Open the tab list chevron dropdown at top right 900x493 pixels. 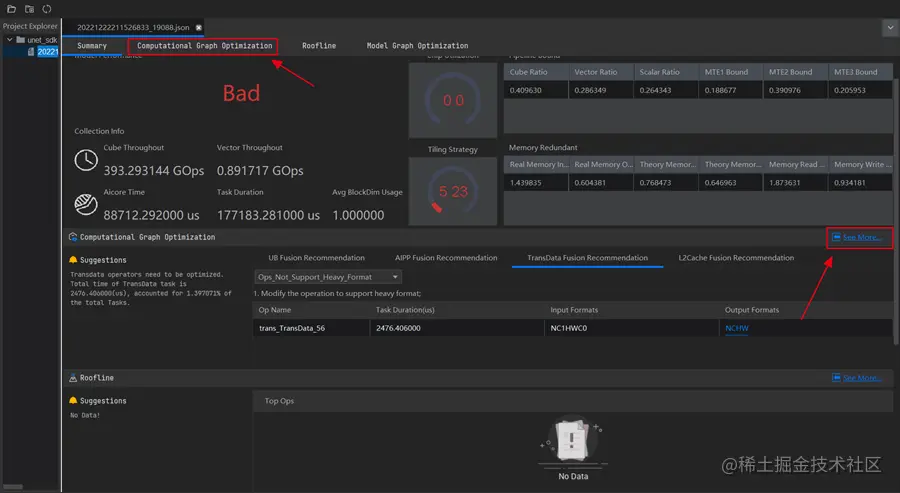(x=890, y=28)
